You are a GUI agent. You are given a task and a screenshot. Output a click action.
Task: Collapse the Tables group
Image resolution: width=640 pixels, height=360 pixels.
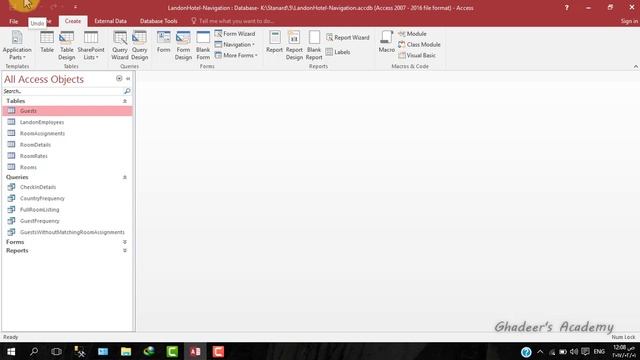(x=125, y=101)
